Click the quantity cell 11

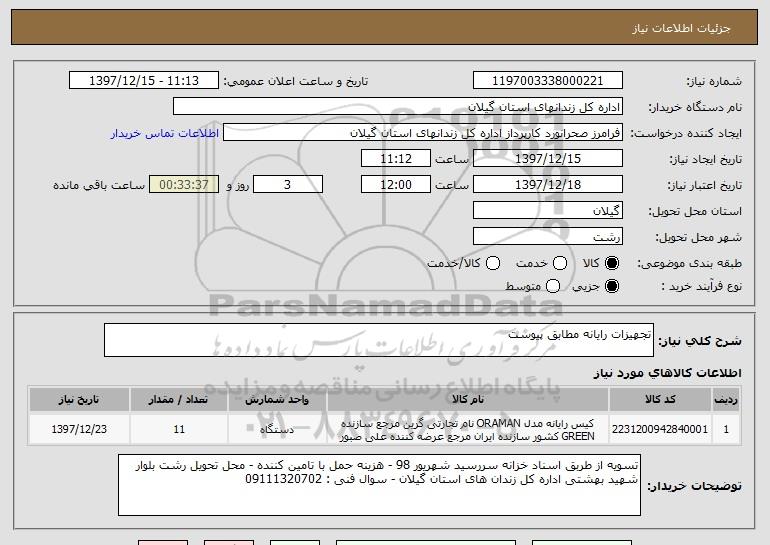[179, 429]
